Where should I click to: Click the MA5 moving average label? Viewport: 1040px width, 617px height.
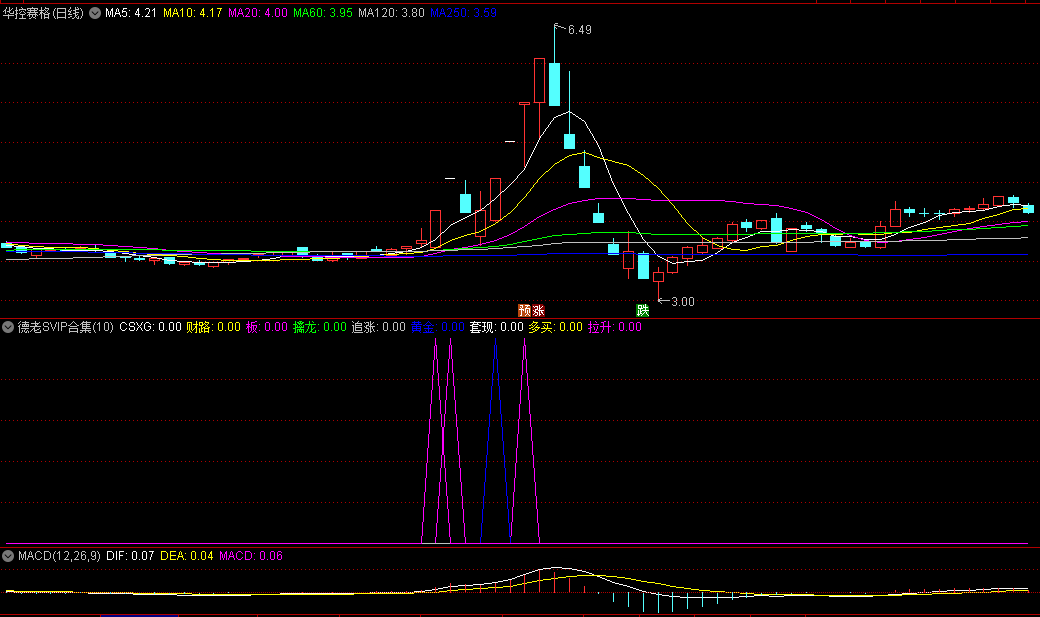click(x=130, y=14)
